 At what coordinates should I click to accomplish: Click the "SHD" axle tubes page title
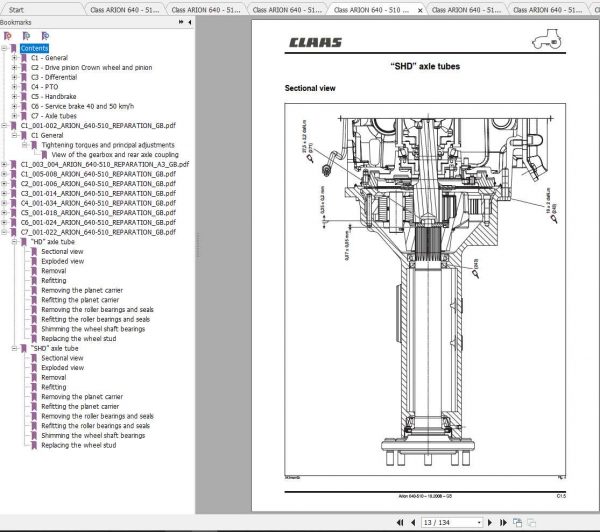[x=425, y=66]
